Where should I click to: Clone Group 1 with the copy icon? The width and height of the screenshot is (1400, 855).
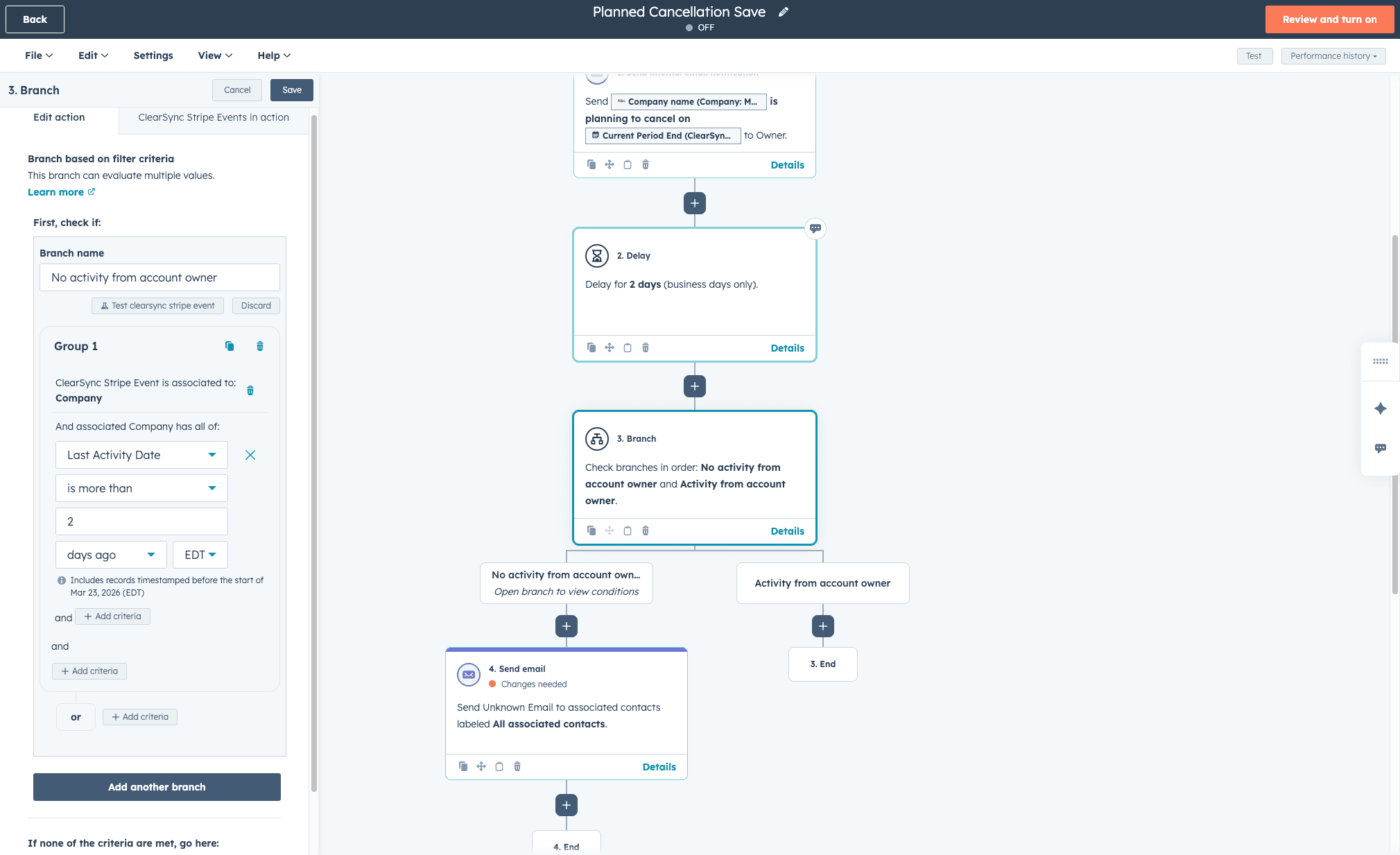point(230,346)
